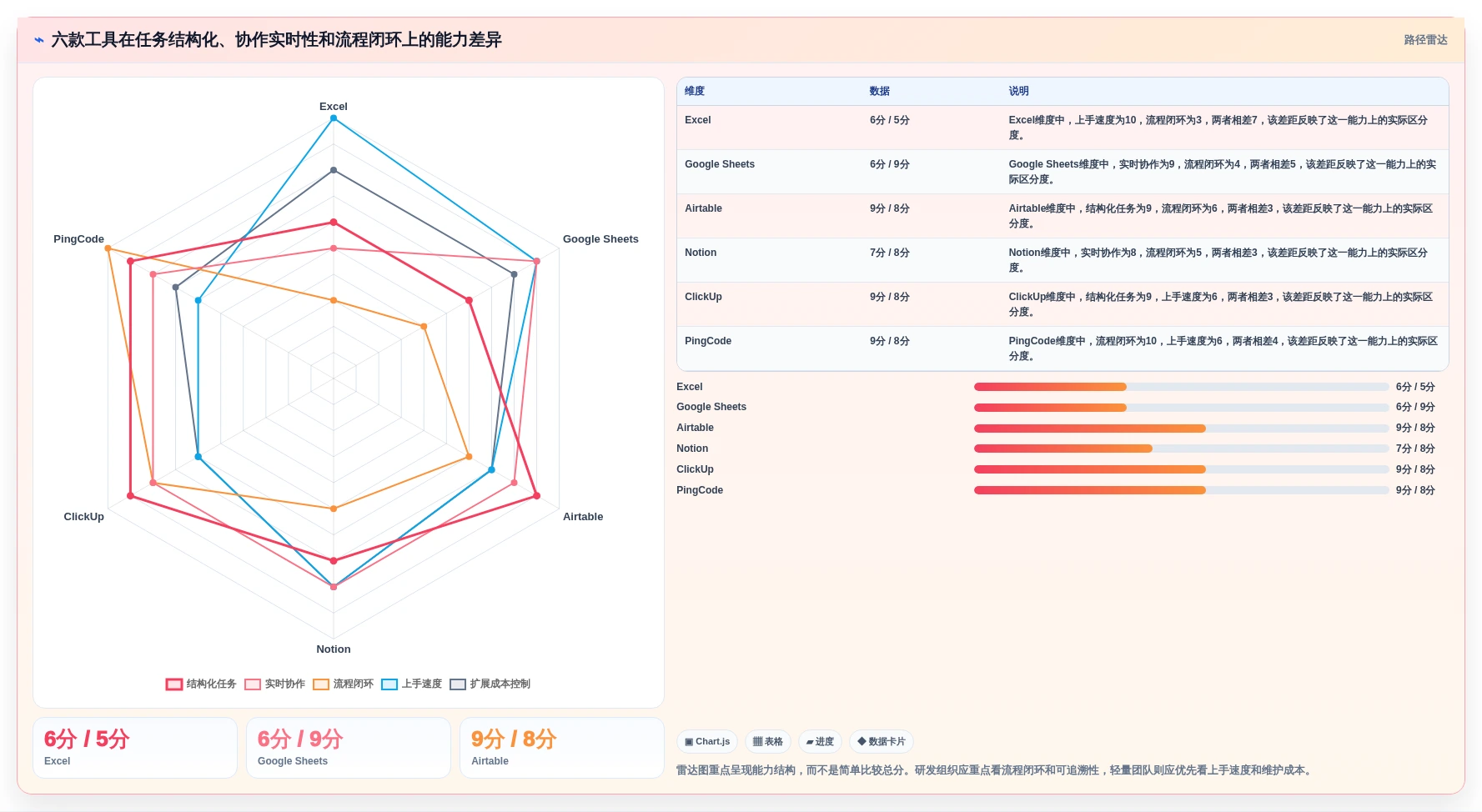Click the 7分 / 8分 value beside Notion bar
The image size is (1482, 812).
coord(1415,449)
